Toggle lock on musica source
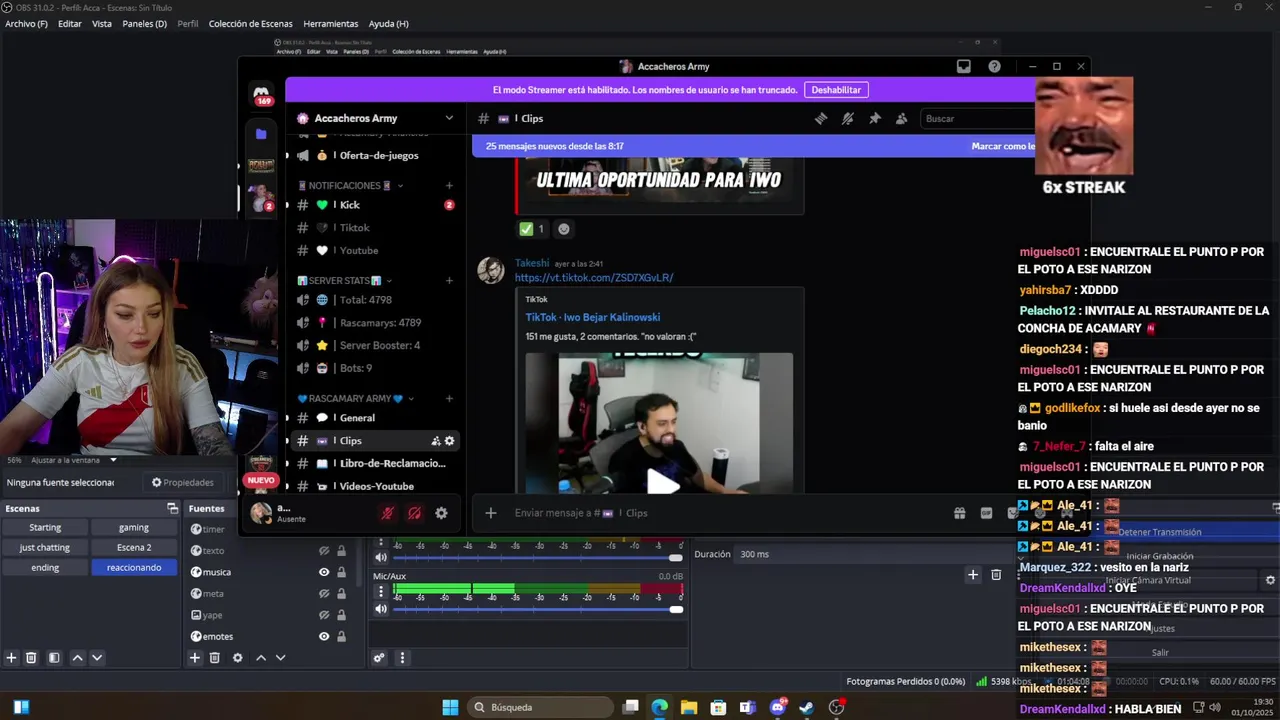This screenshot has width=1280, height=720. click(341, 572)
